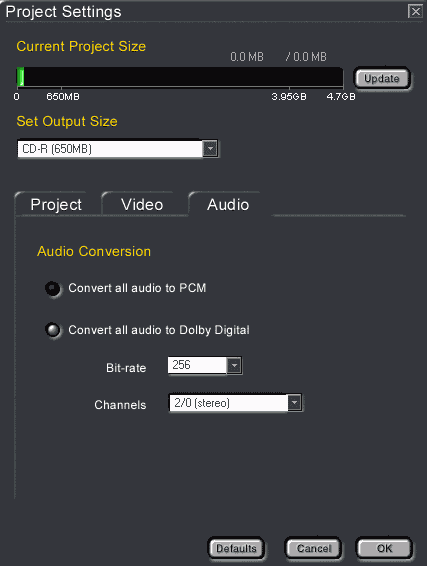
Task: Close the Project Settings dialog
Action: (415, 12)
